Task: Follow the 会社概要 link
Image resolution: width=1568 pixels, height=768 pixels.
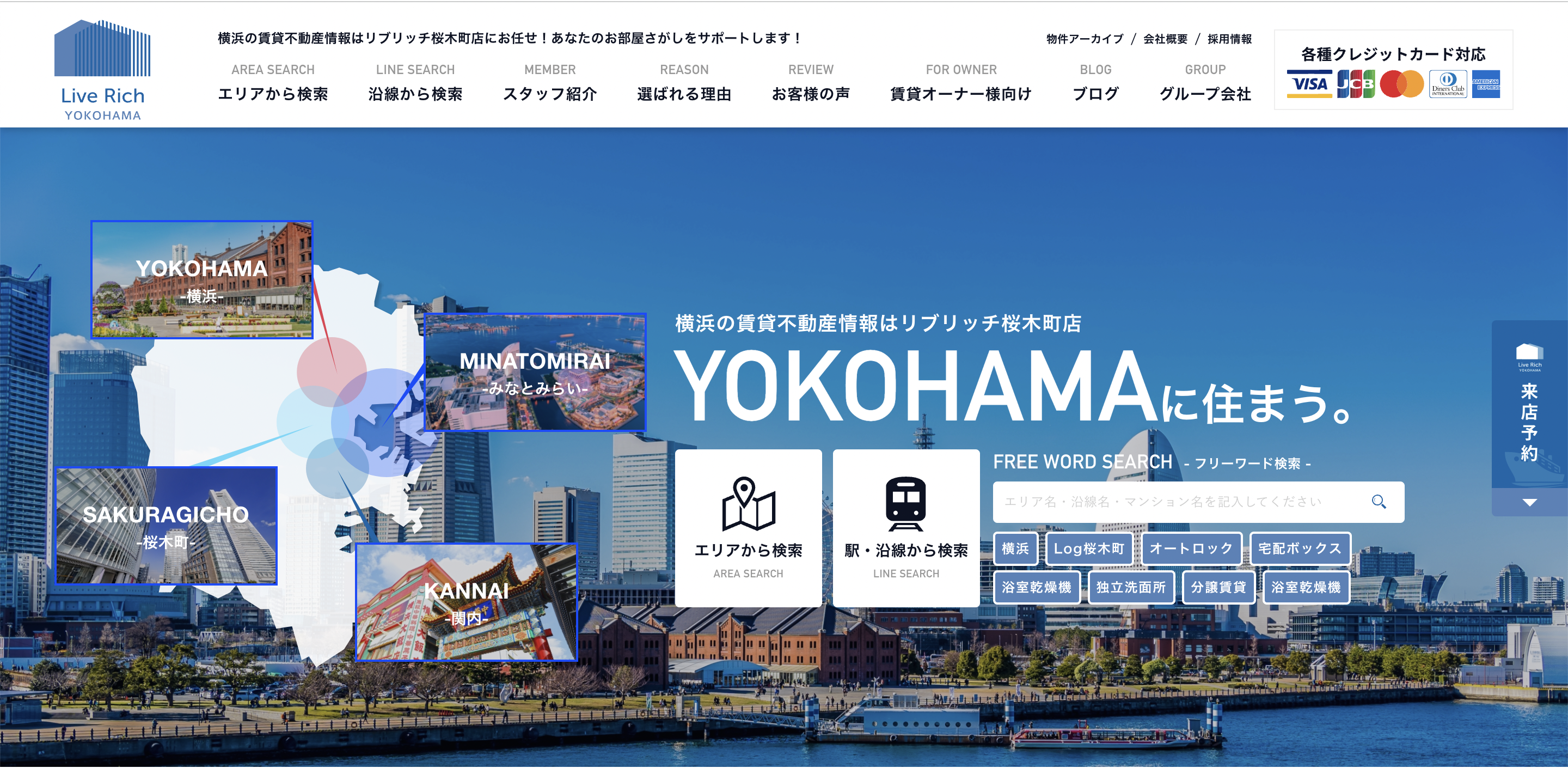Action: point(1165,39)
